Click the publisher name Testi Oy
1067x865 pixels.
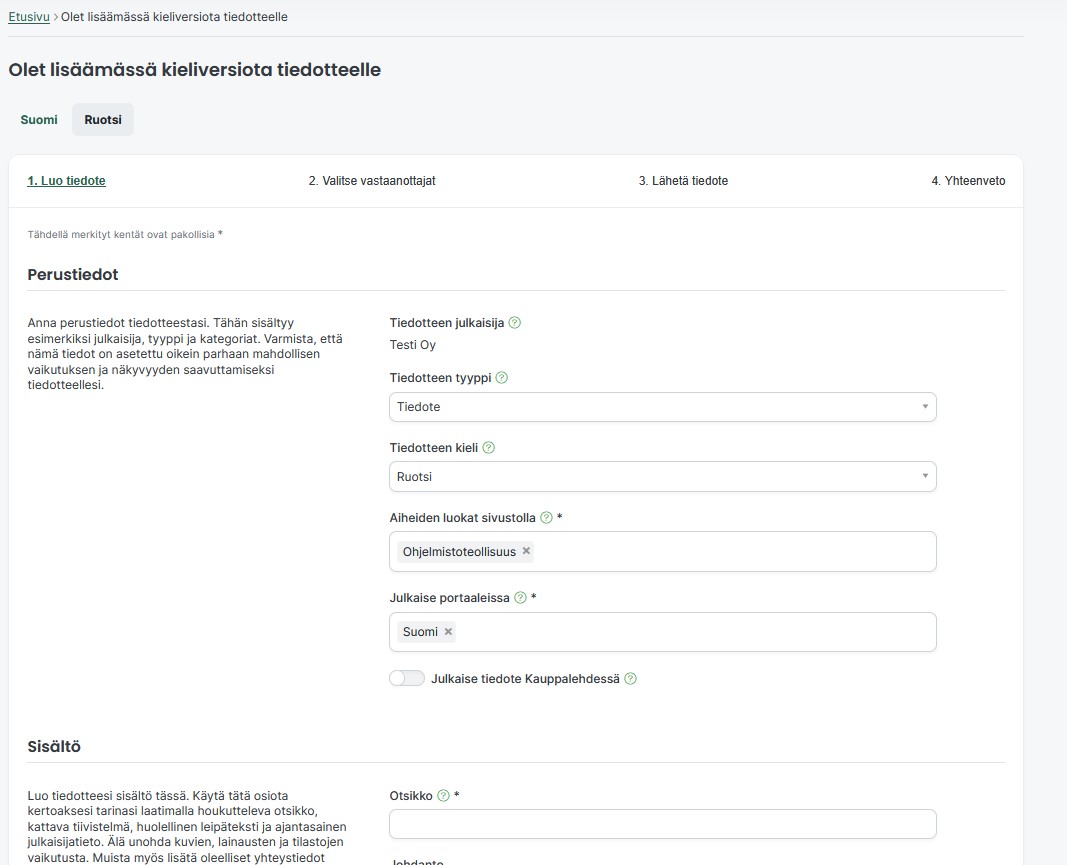click(412, 345)
